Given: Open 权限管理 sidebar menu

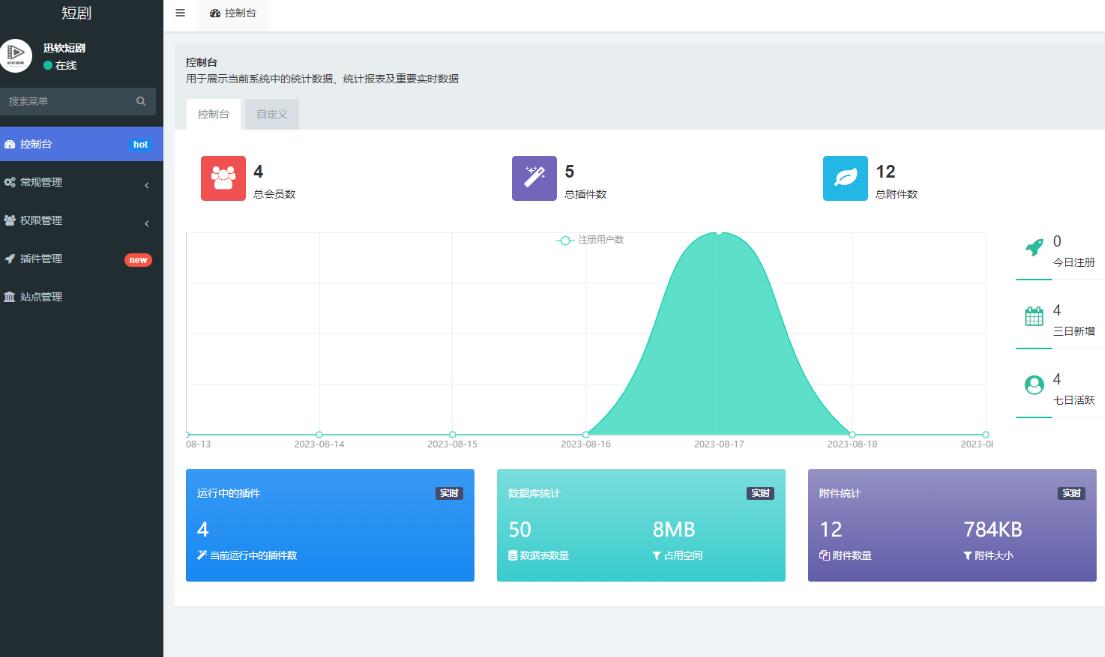Looking at the screenshot, I should (x=82, y=220).
